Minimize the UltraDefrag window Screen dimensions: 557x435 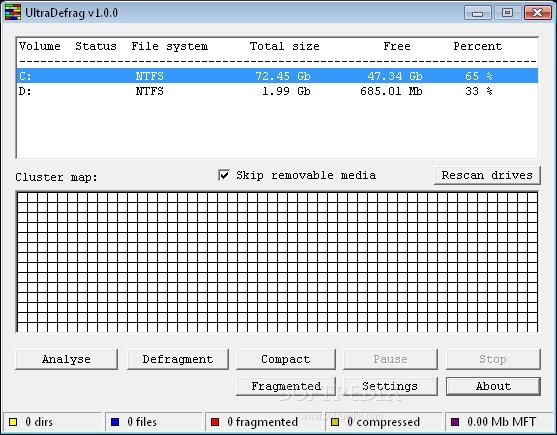pos(477,13)
